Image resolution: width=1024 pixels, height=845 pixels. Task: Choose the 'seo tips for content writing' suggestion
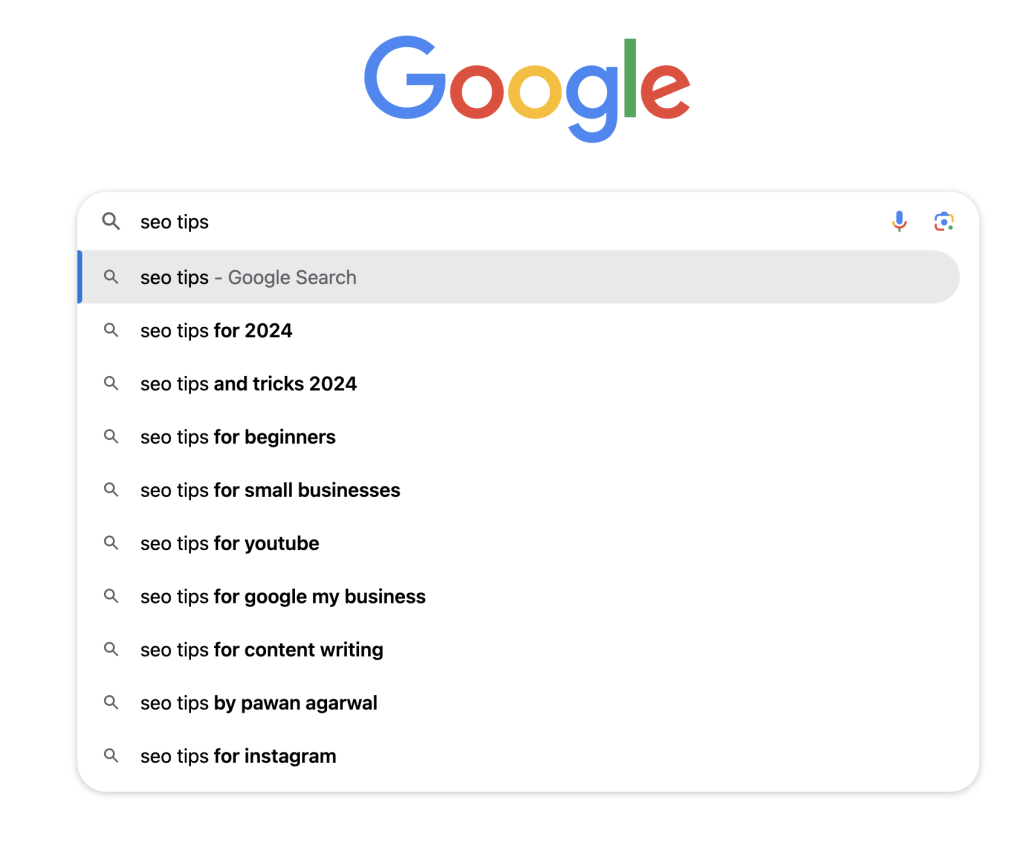click(x=261, y=649)
